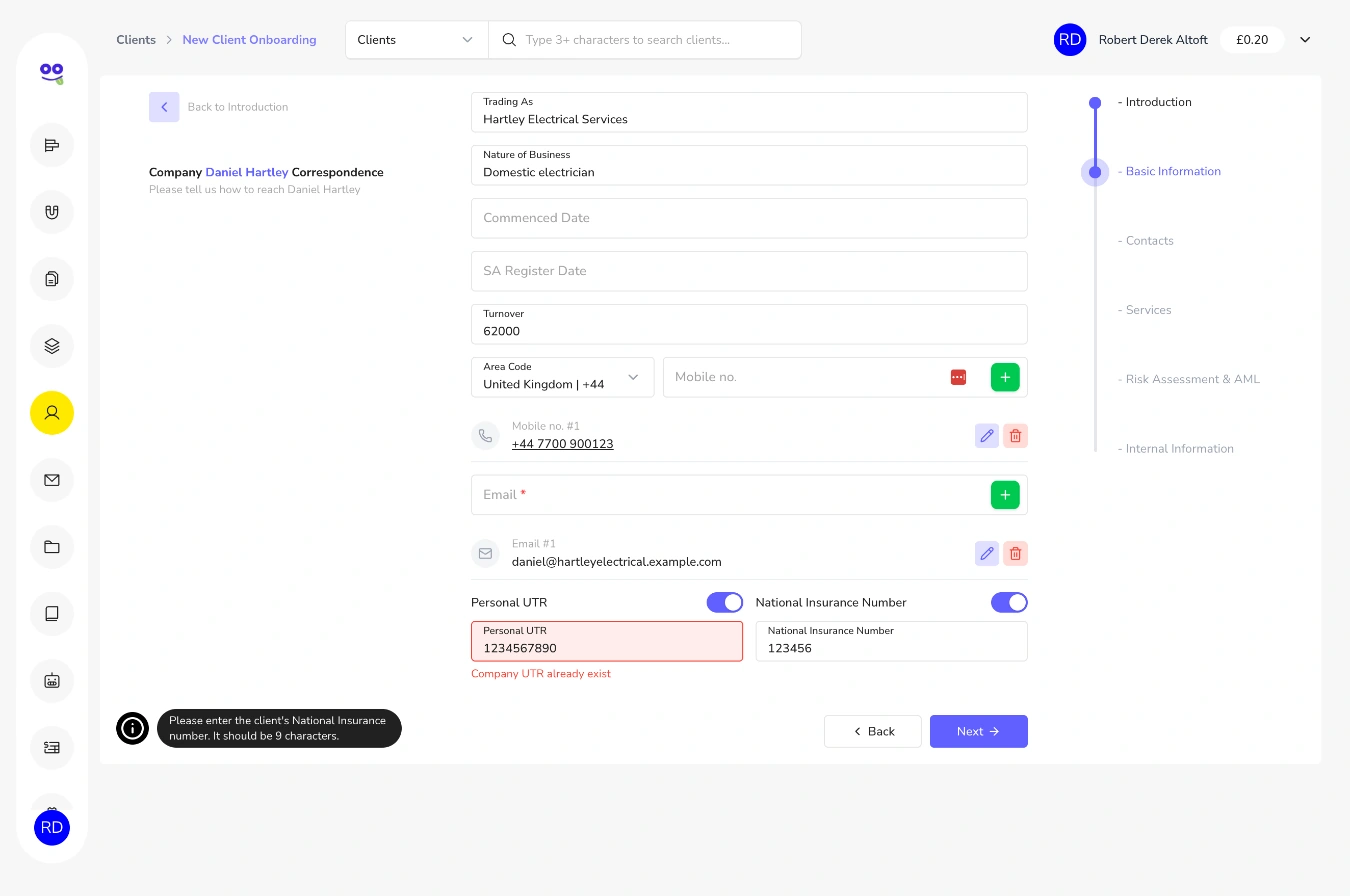1350x896 pixels.
Task: Delete Mobile no. #1 with trash icon
Action: point(1015,436)
